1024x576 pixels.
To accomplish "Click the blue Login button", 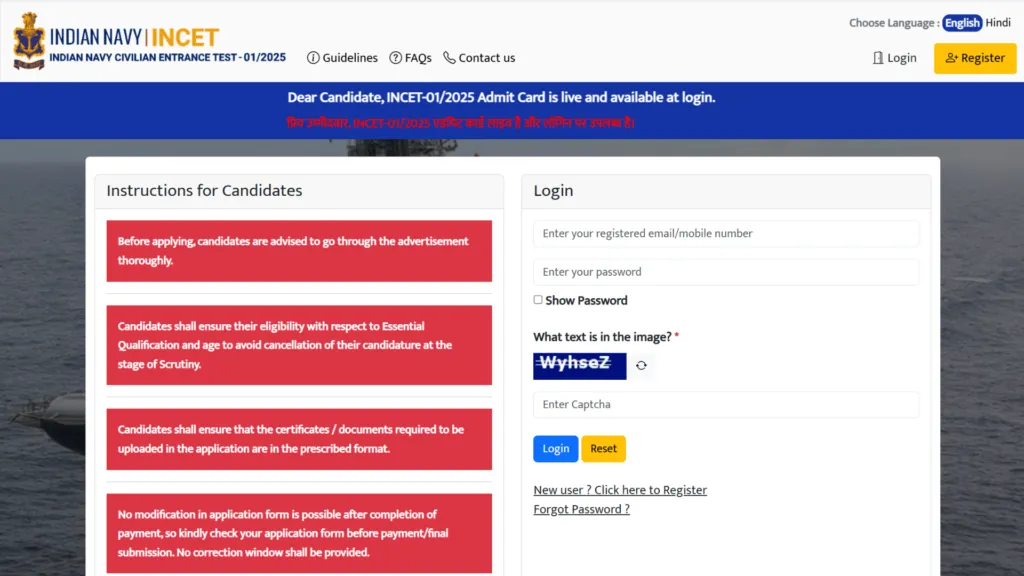I will [555, 448].
